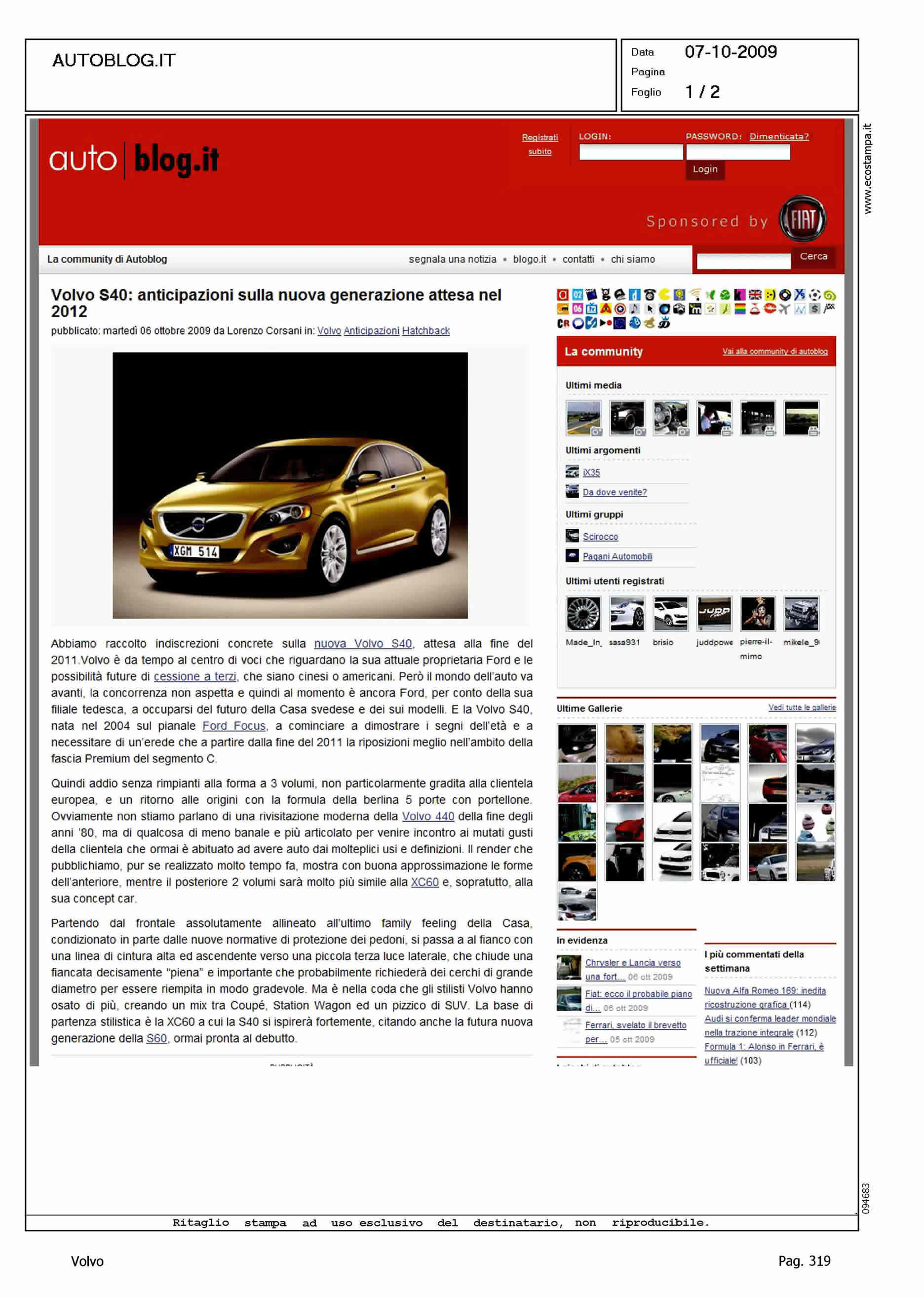
Task: Open 'contatti' in the navigation bar
Action: coord(577,260)
